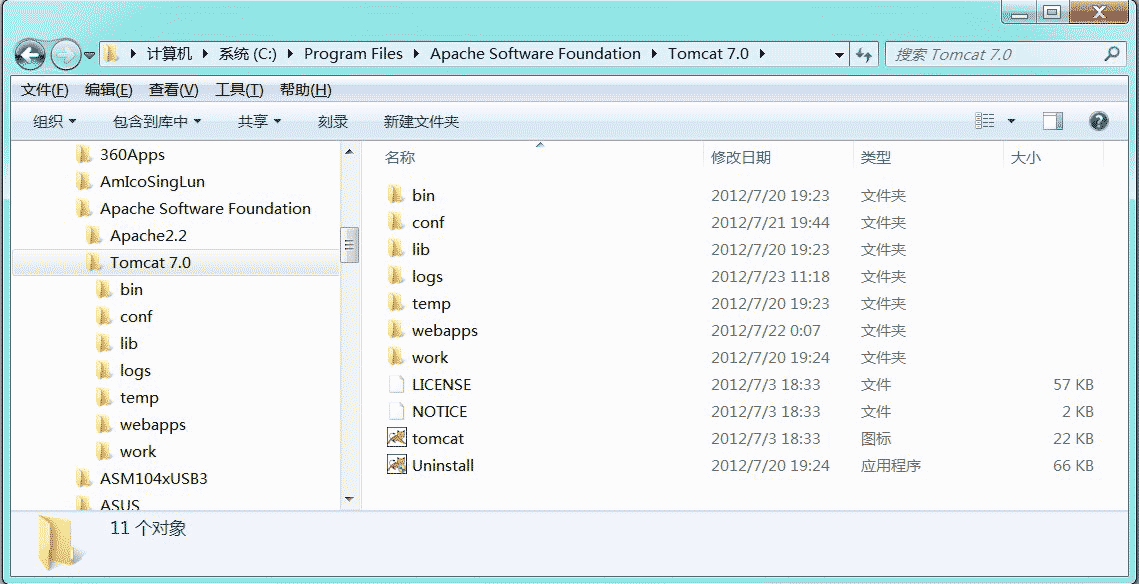Screen dimensions: 1139x584
Task: Select the logs folder icon in file list
Action: (x=396, y=276)
